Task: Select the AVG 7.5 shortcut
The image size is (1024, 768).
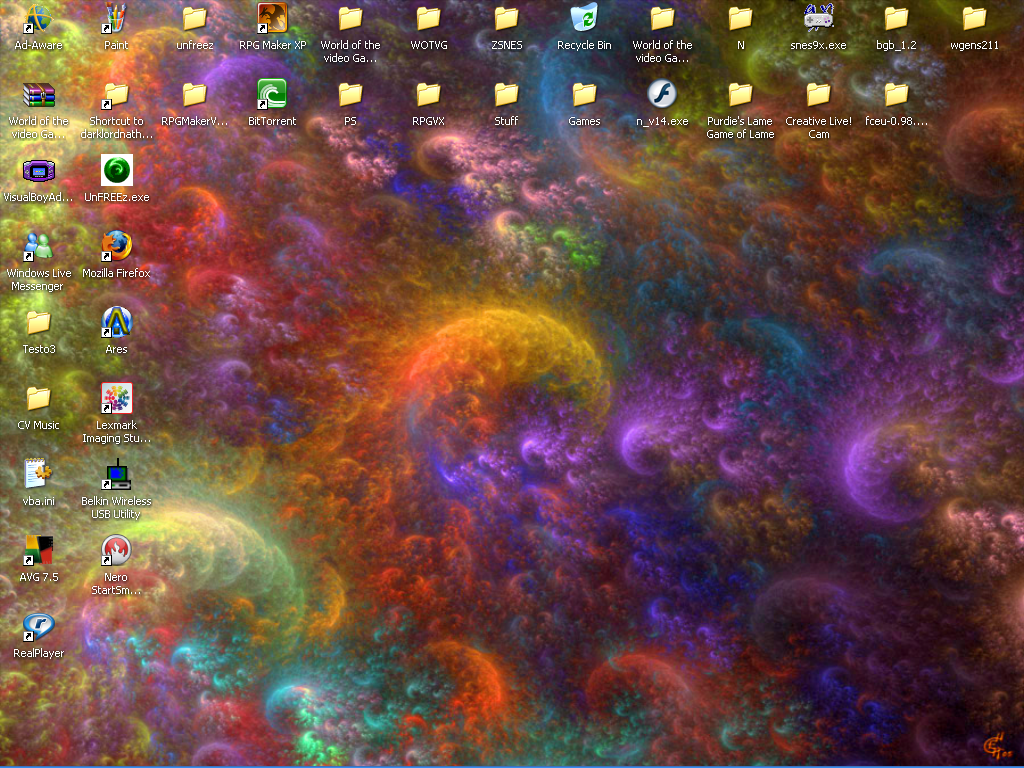Action: coord(39,551)
